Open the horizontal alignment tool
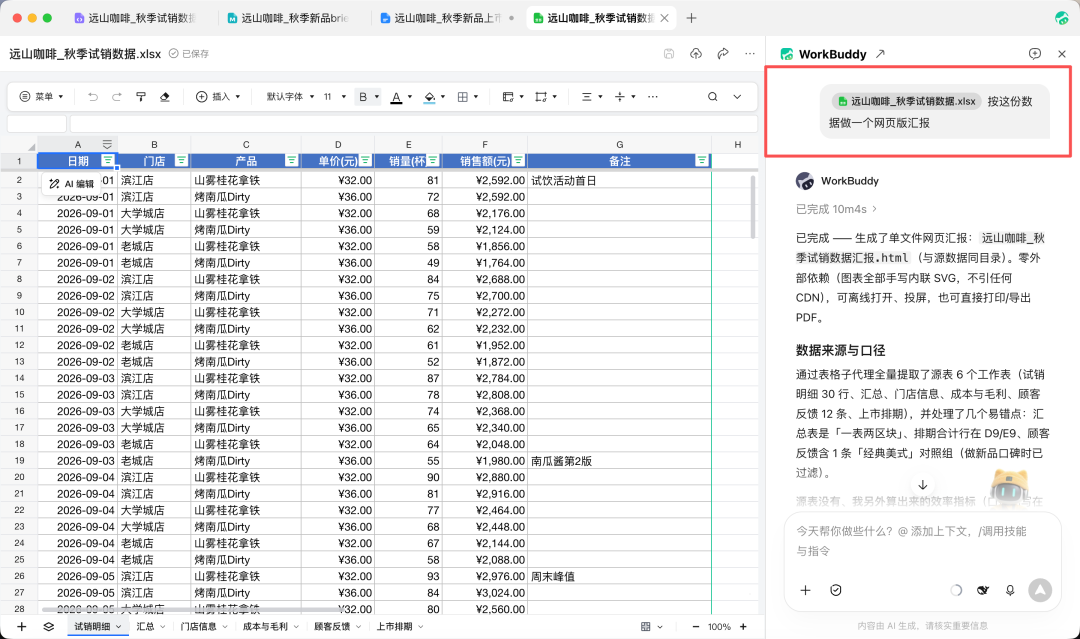 point(587,97)
